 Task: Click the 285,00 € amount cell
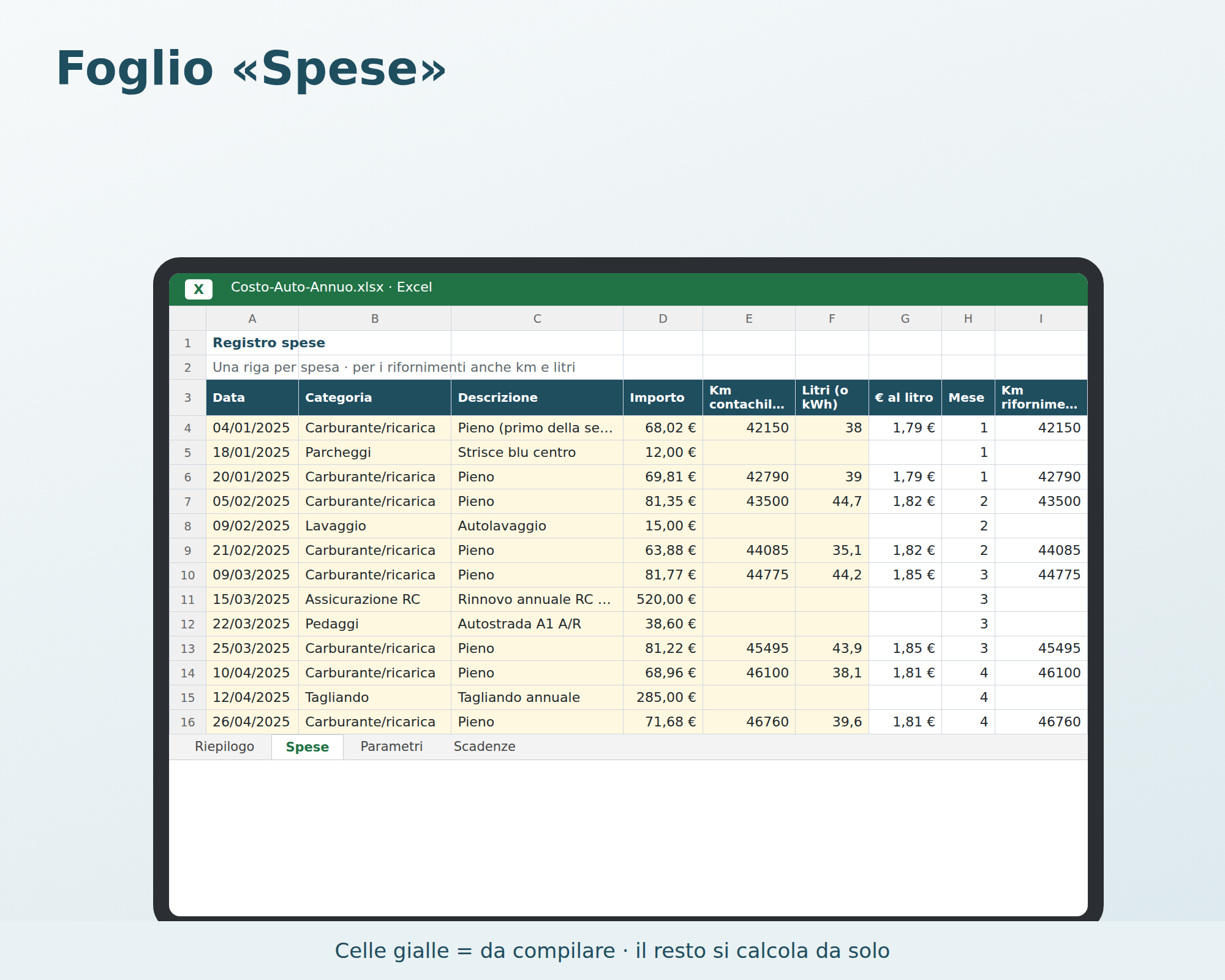[x=663, y=698]
